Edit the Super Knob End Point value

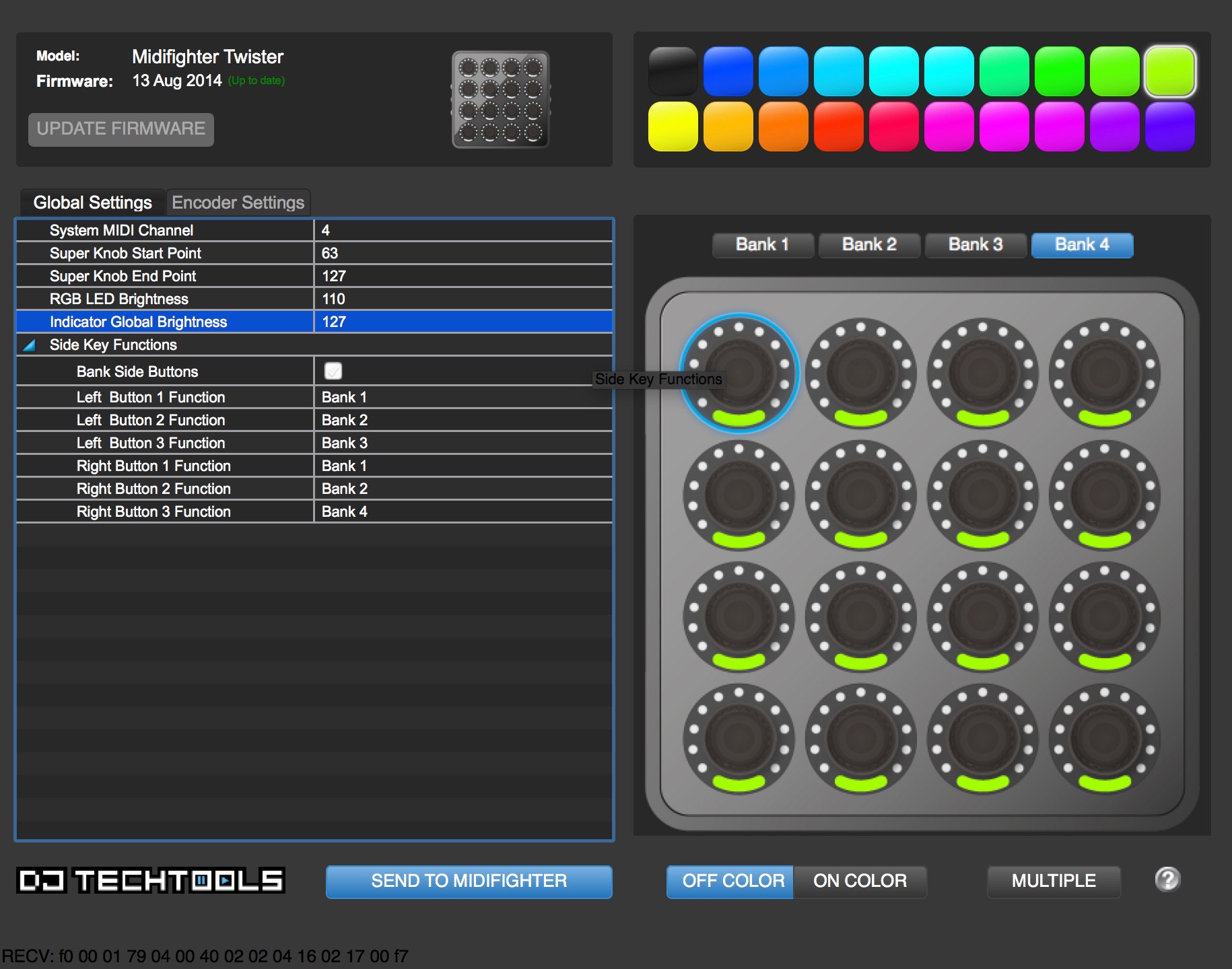(463, 276)
